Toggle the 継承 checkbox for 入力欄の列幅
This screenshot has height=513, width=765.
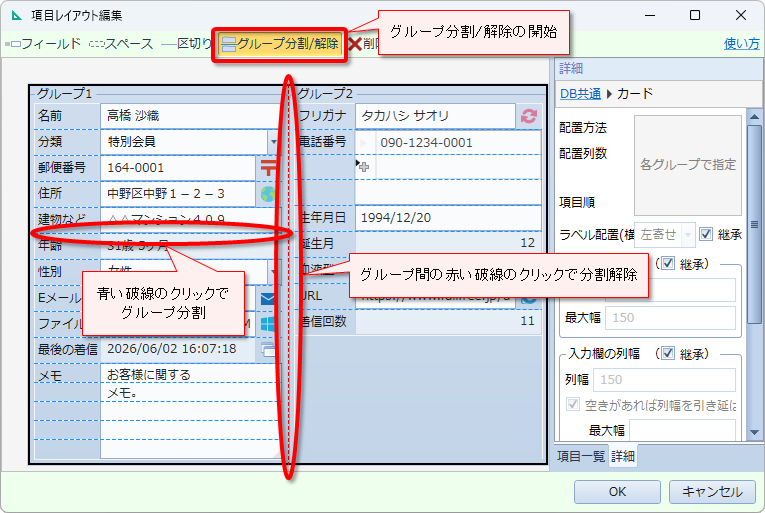click(668, 353)
